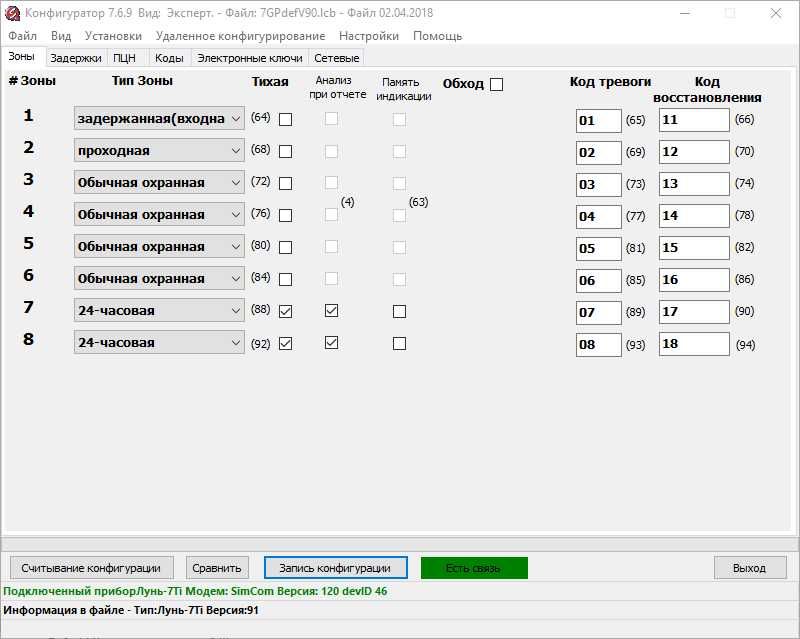Enable Тихая for zone 5
The height and width of the screenshot is (639, 800).
click(x=286, y=248)
